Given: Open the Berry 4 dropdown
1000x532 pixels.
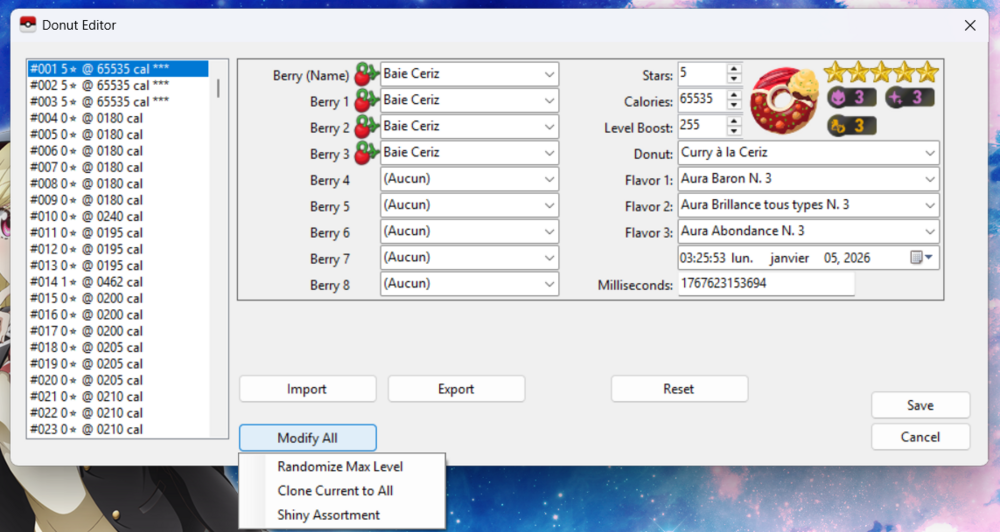Looking at the screenshot, I should point(549,179).
